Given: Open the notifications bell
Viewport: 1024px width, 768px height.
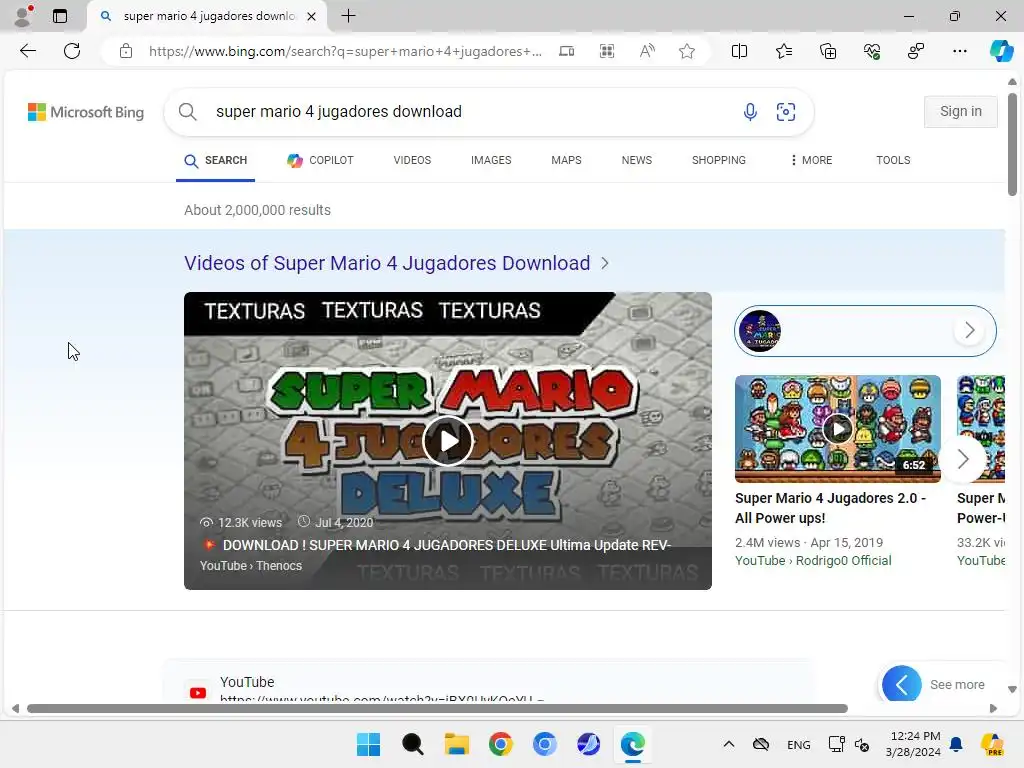Looking at the screenshot, I should pos(956,744).
